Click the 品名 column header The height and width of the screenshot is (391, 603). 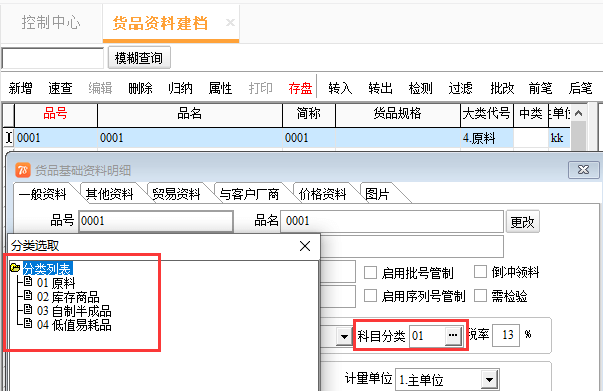pos(190,115)
